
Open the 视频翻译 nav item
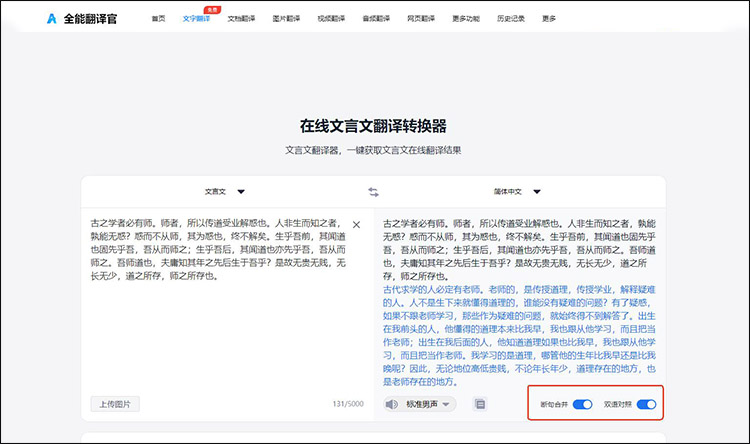pos(331,19)
